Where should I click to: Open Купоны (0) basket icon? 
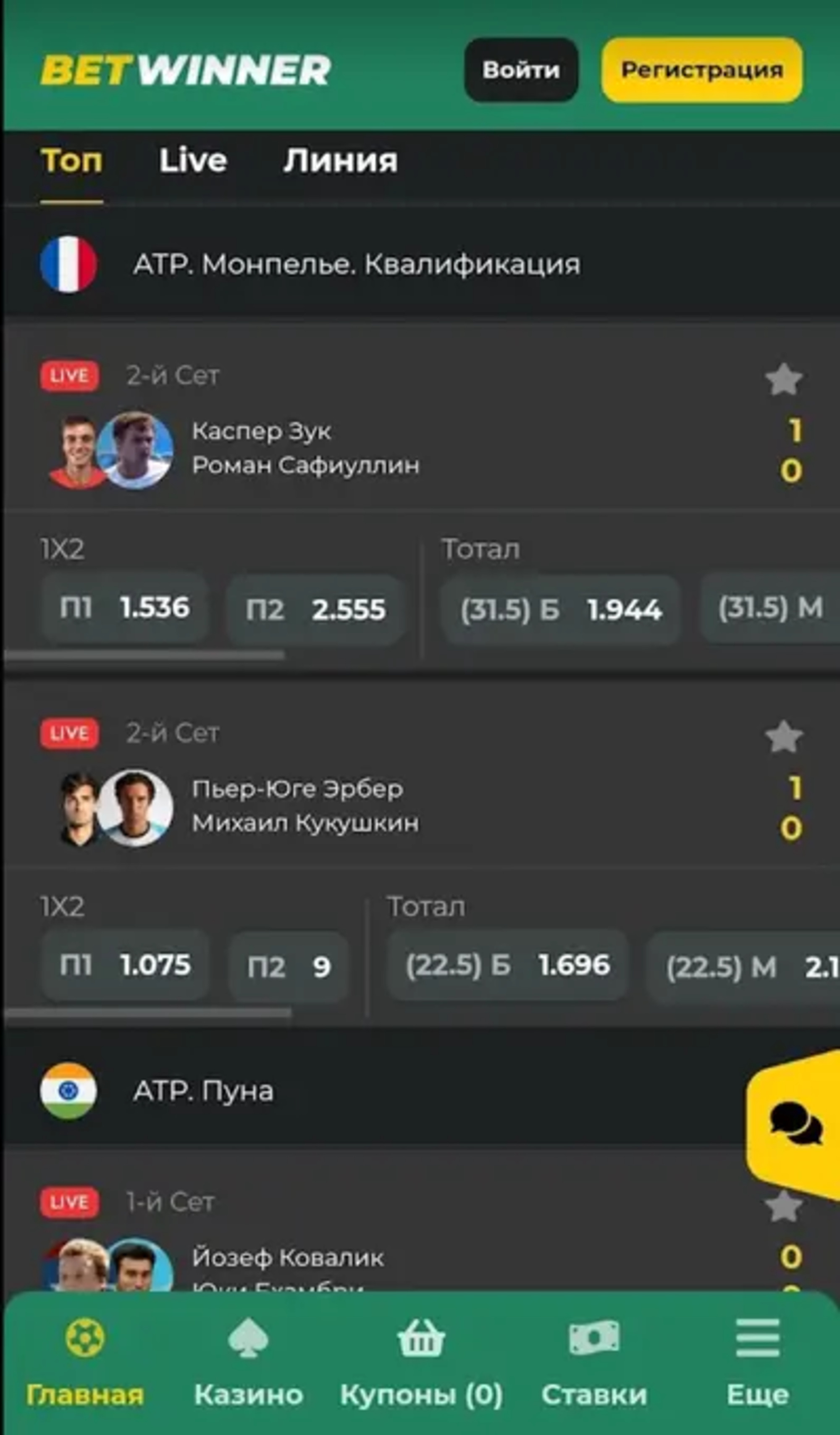click(421, 1338)
